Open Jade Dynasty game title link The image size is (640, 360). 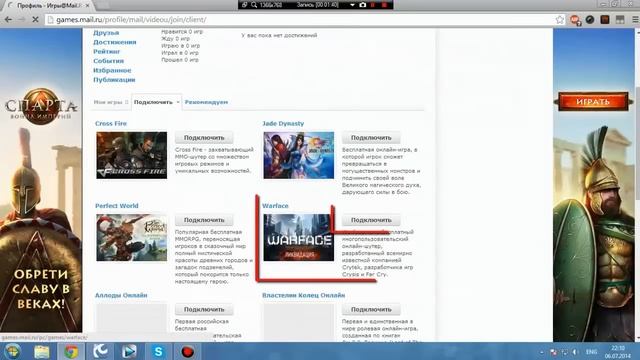[283, 123]
